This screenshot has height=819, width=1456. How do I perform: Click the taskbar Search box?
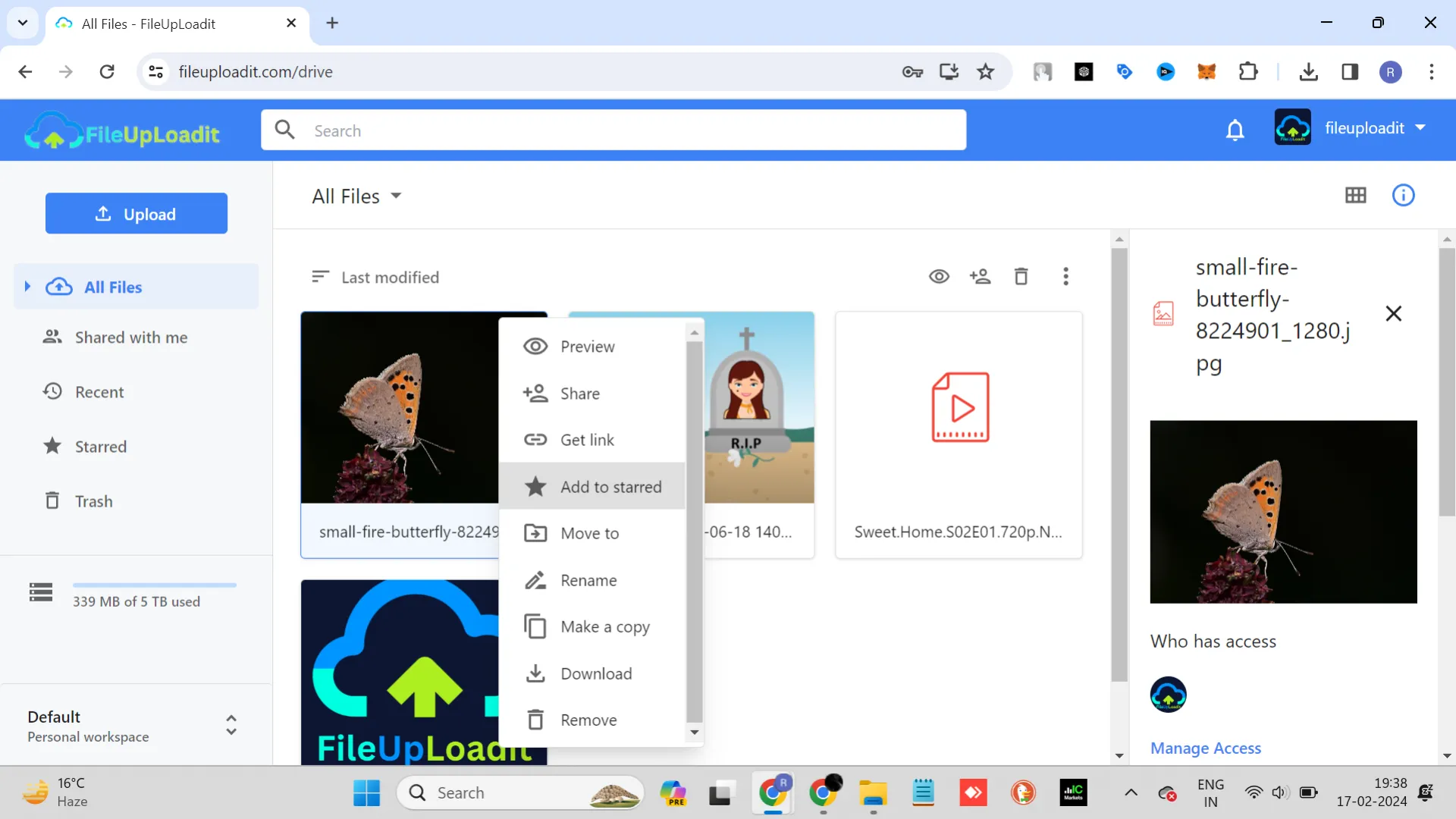point(520,793)
